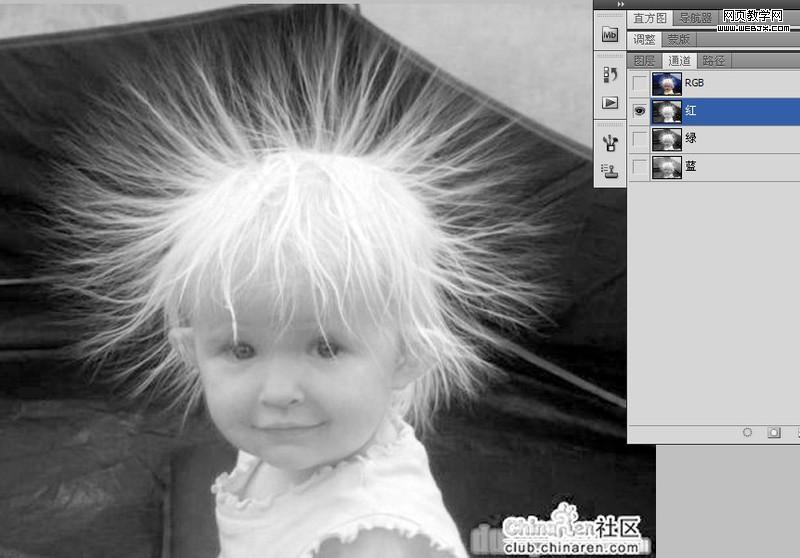Expand the collapsed panel dock double arrows
The height and width of the screenshot is (558, 800).
click(x=620, y=4)
